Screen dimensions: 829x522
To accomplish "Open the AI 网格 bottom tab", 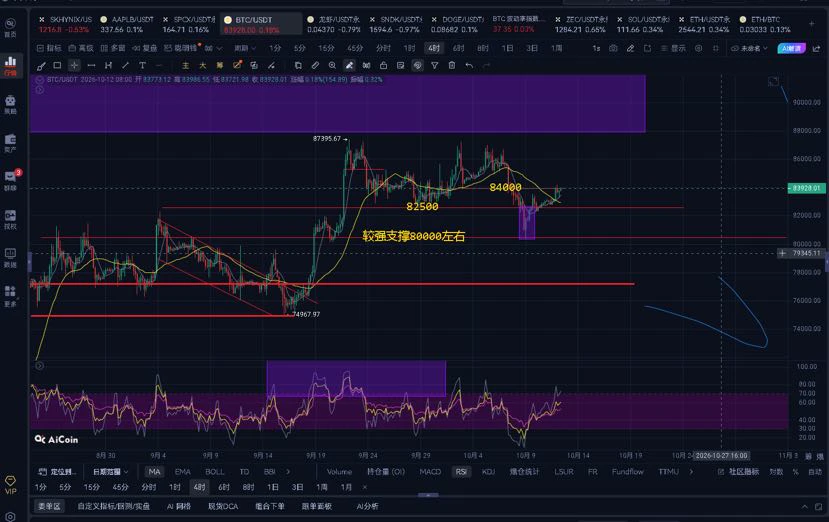I will (x=179, y=506).
